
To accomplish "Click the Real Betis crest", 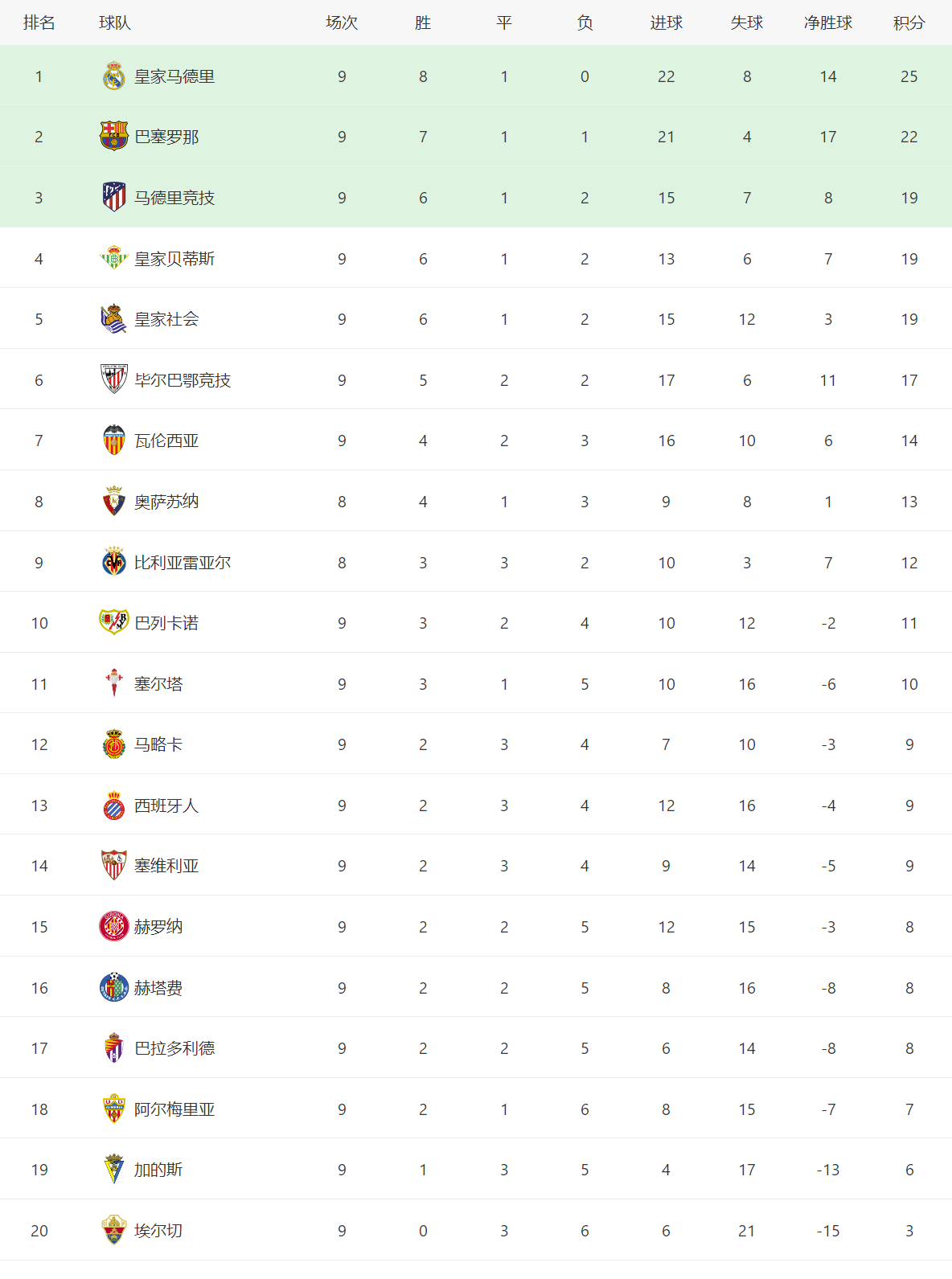I will [114, 258].
